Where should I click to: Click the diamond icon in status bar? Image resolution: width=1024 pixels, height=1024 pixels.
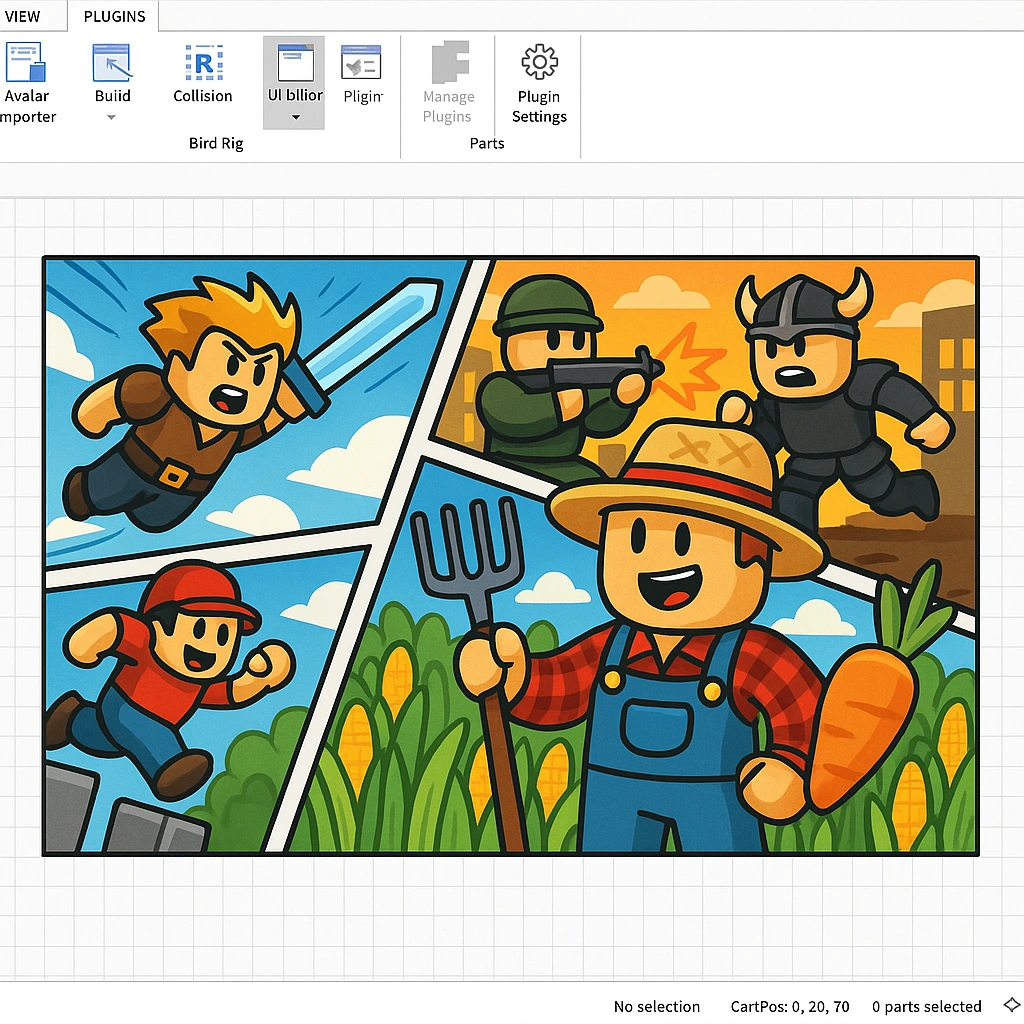point(1012,1004)
